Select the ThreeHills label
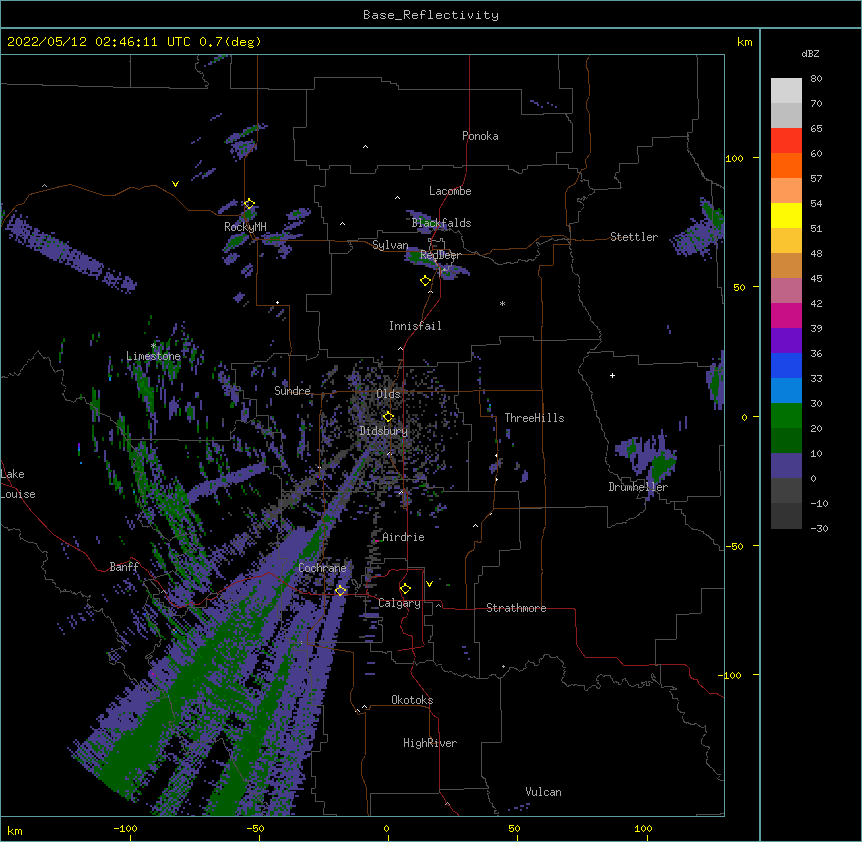Screen dimensions: 862x842 534,418
